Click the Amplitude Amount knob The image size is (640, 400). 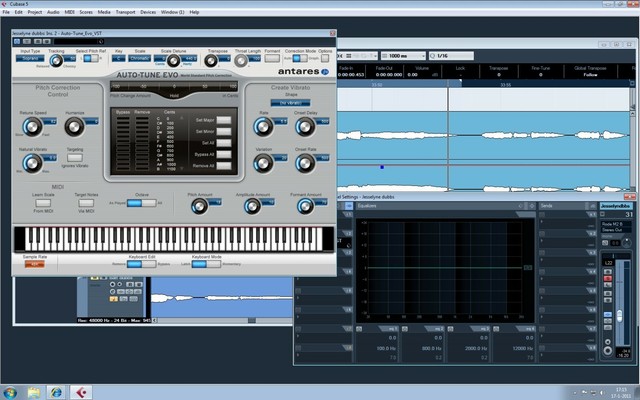click(252, 207)
